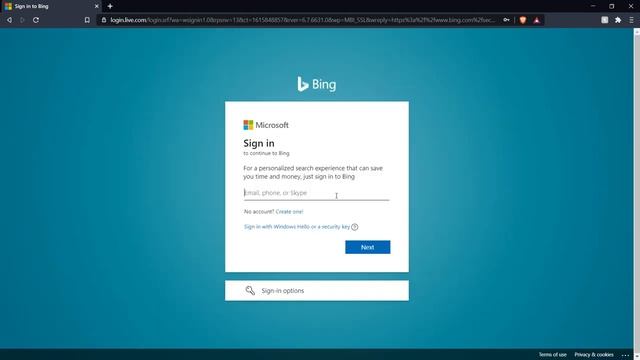The image size is (640, 360).
Task: Open Terms of use in the footer
Action: pyautogui.click(x=552, y=355)
